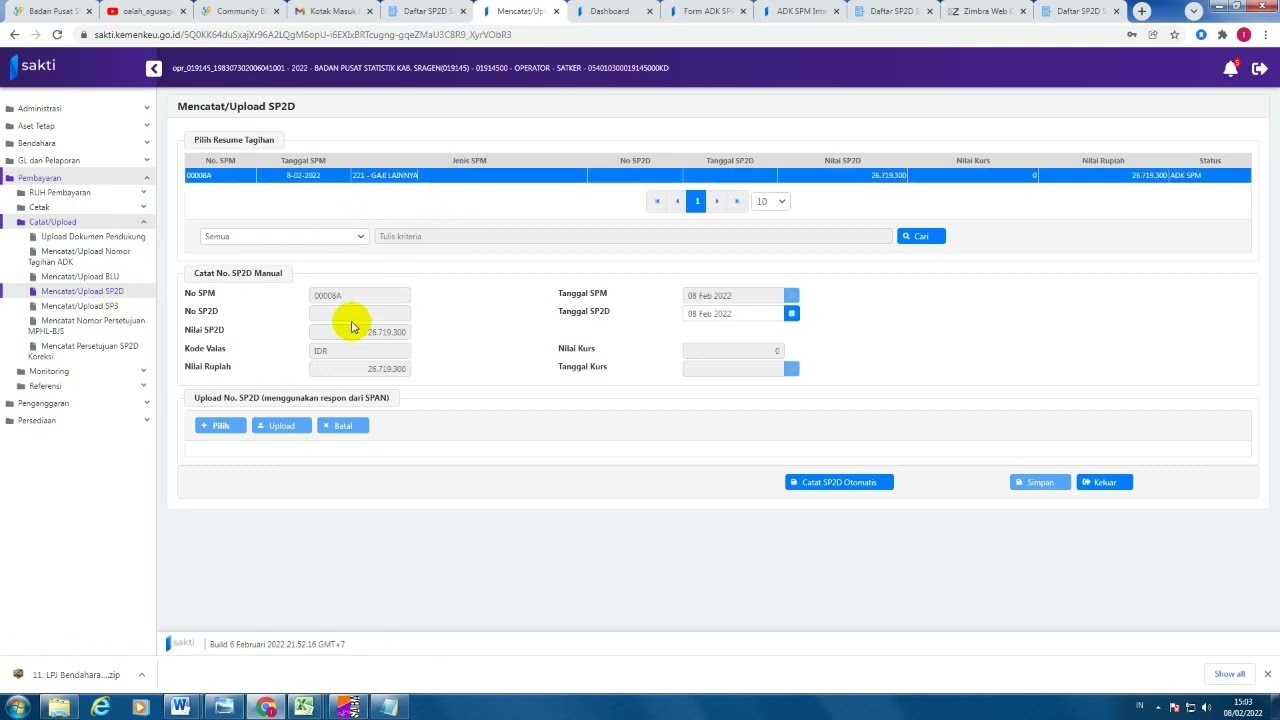Click Catat SP2D Otomatis button
This screenshot has width=1280, height=720.
point(839,482)
